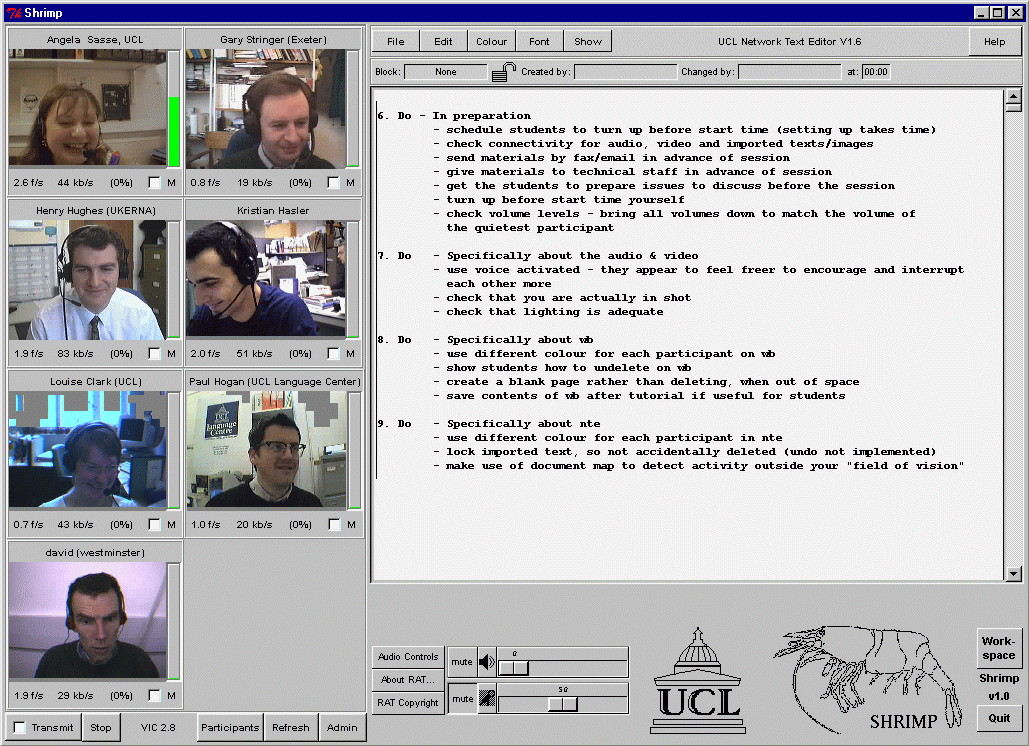Click the time field showing 00:00
This screenshot has height=746, width=1029.
pos(876,72)
